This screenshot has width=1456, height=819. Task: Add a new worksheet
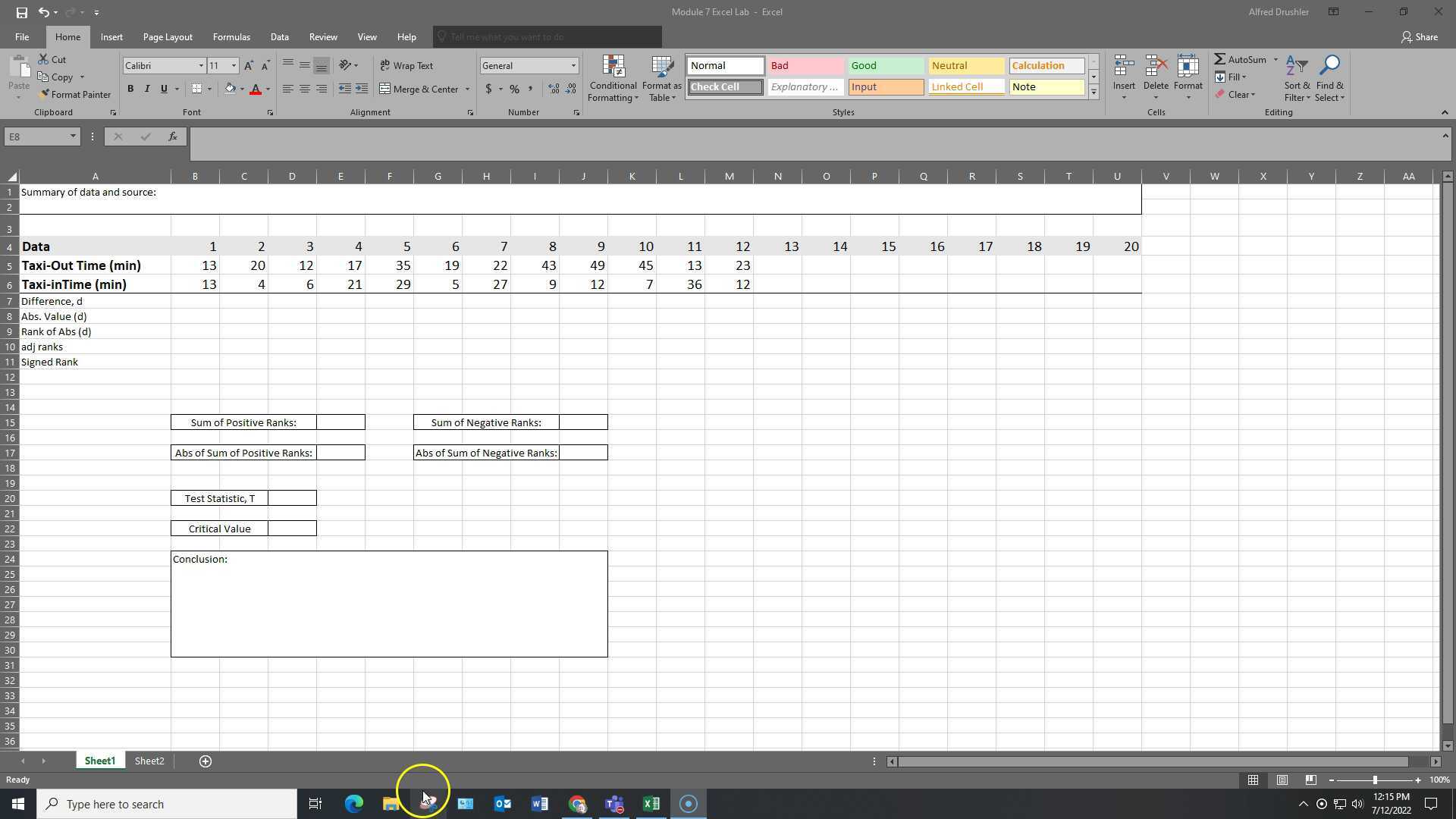[205, 761]
